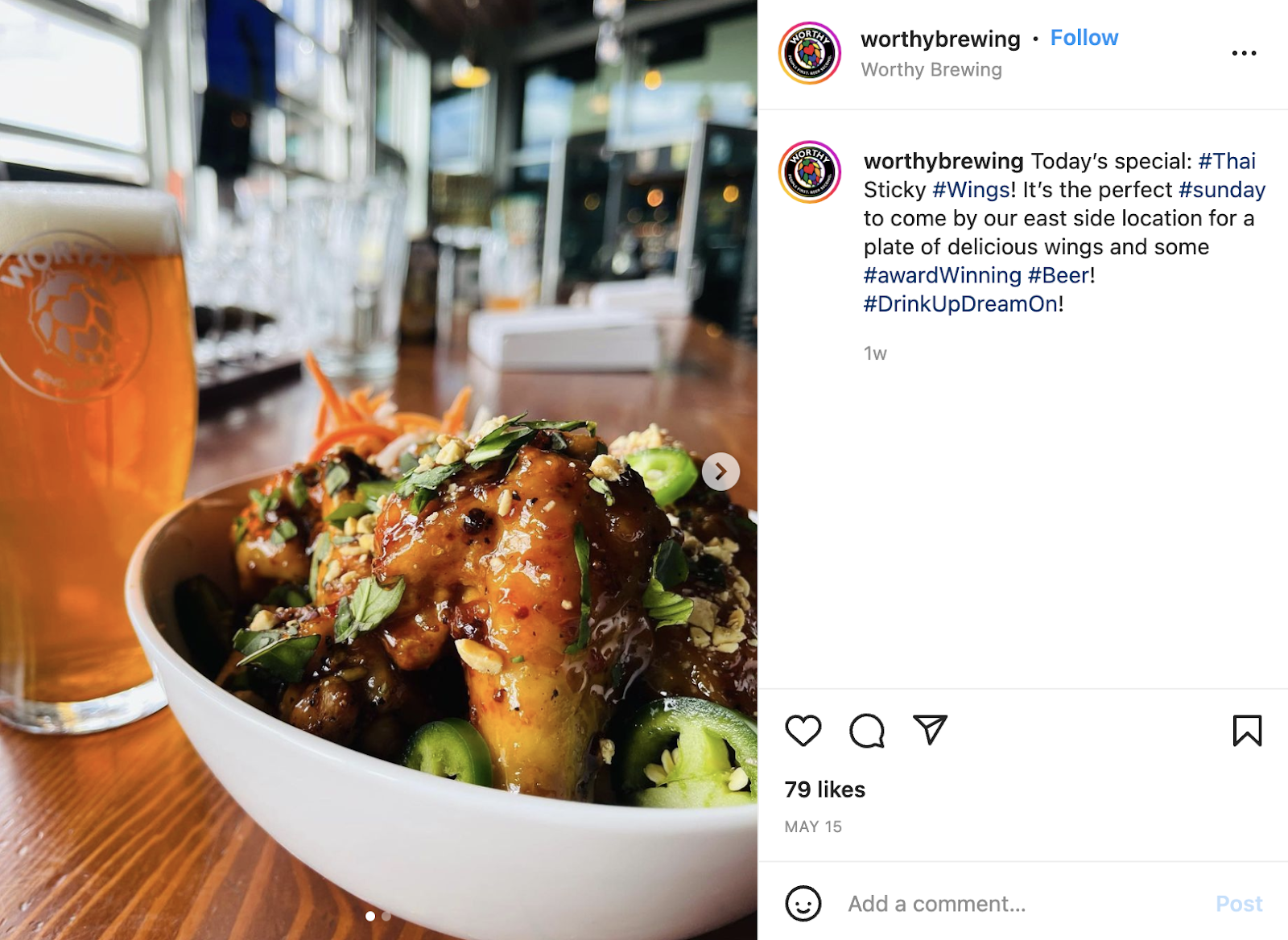
Task: Open the #DrinkUpDreamOn hashtag
Action: point(961,304)
